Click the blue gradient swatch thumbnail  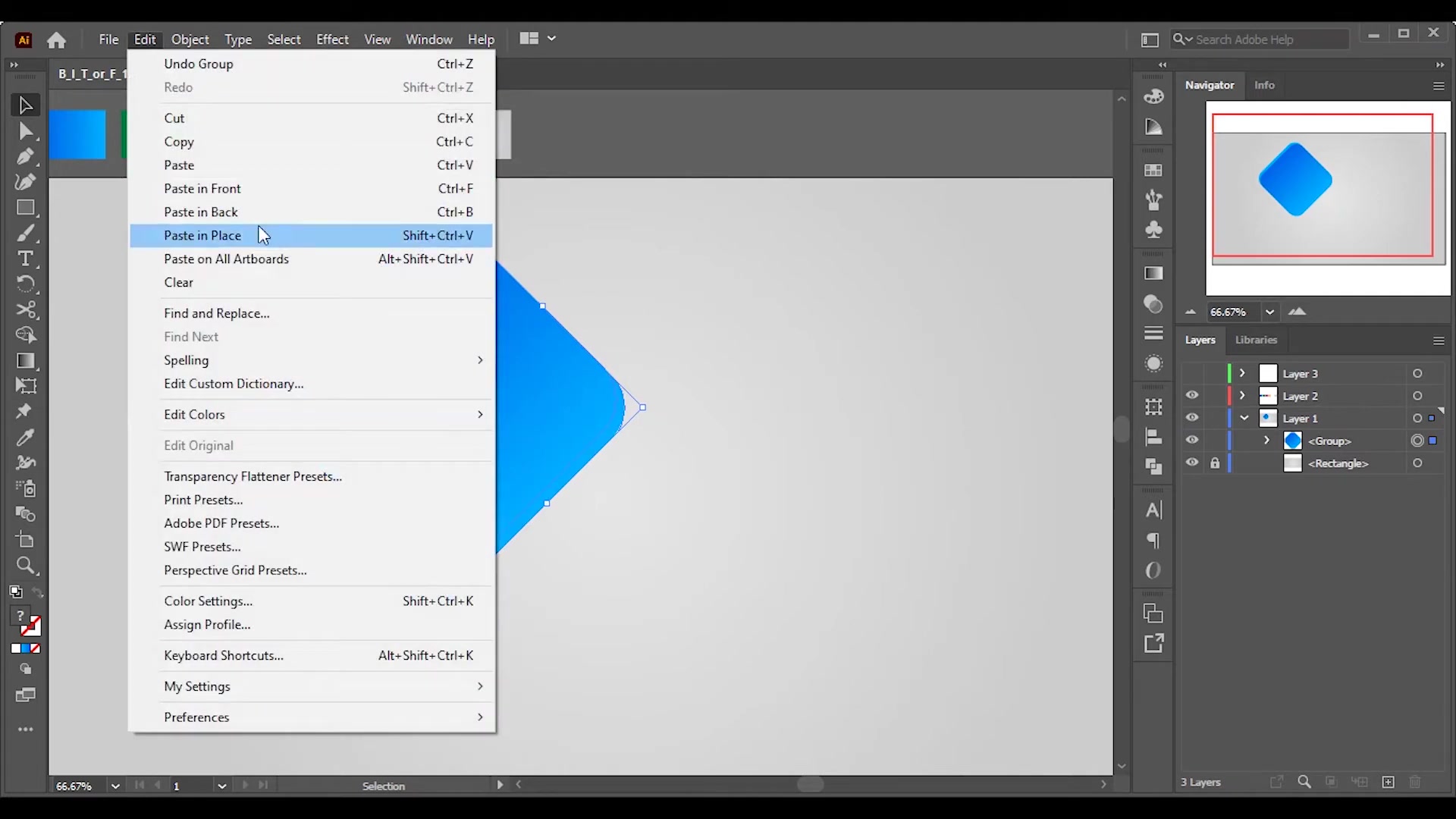(x=78, y=135)
